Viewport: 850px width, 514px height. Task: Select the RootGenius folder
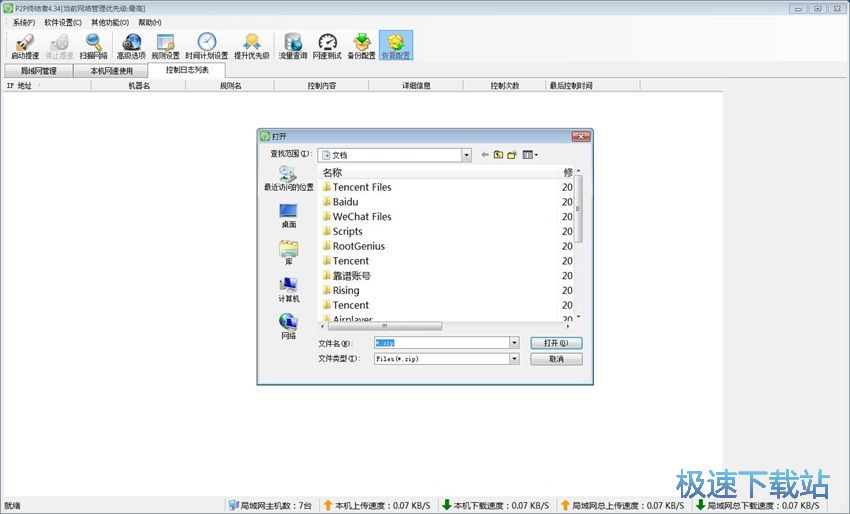[x=353, y=246]
